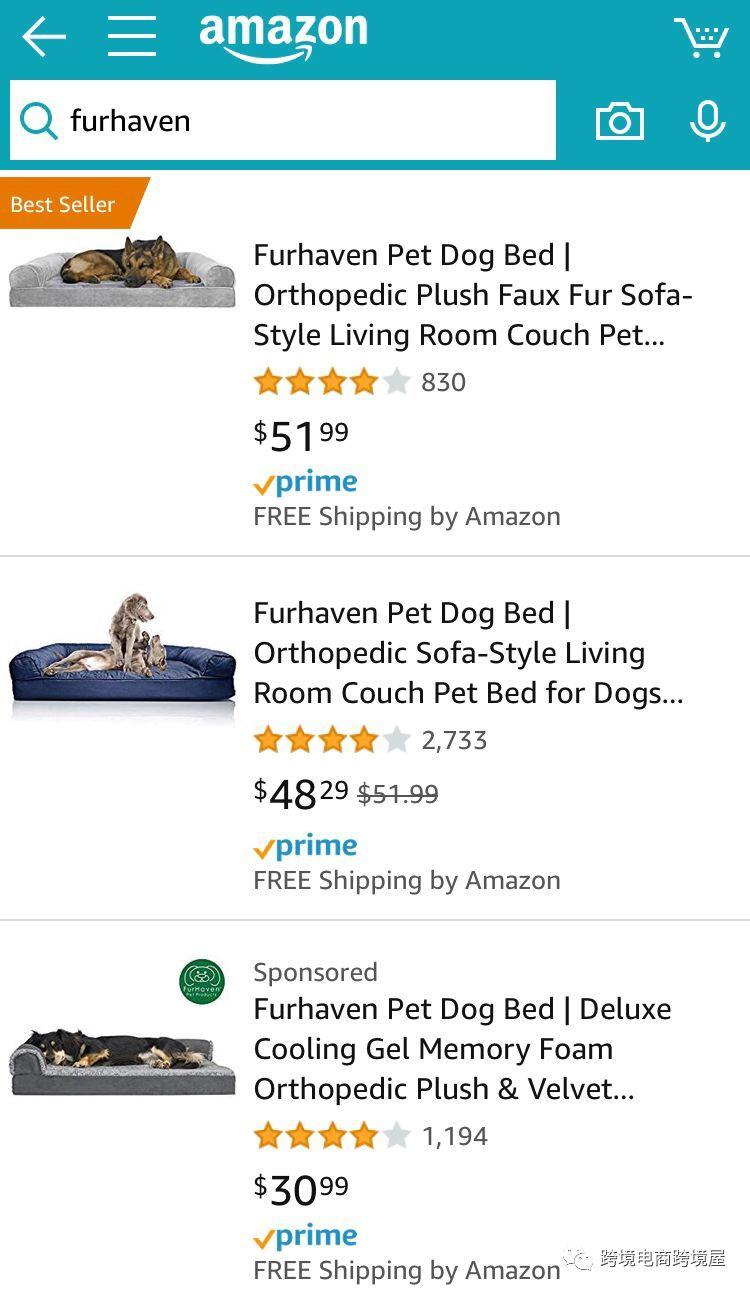Open the sponsored dark gray bed thumbnail
Image resolution: width=750 pixels, height=1292 pixels.
[122, 1064]
